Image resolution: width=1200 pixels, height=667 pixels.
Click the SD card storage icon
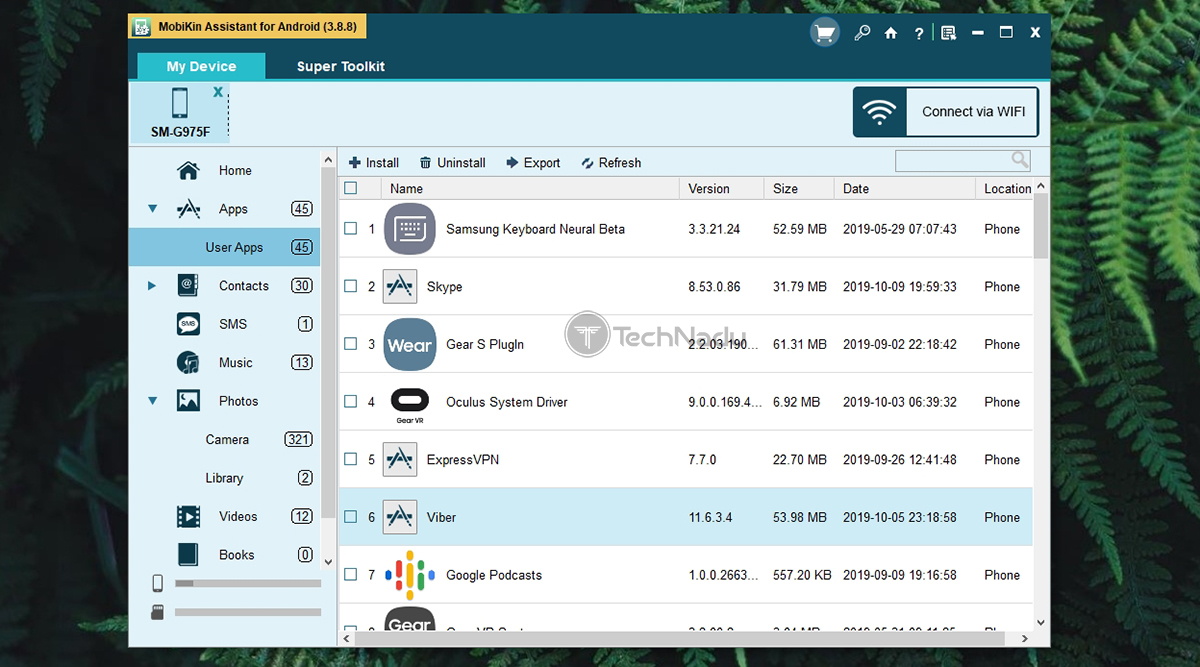(x=158, y=612)
